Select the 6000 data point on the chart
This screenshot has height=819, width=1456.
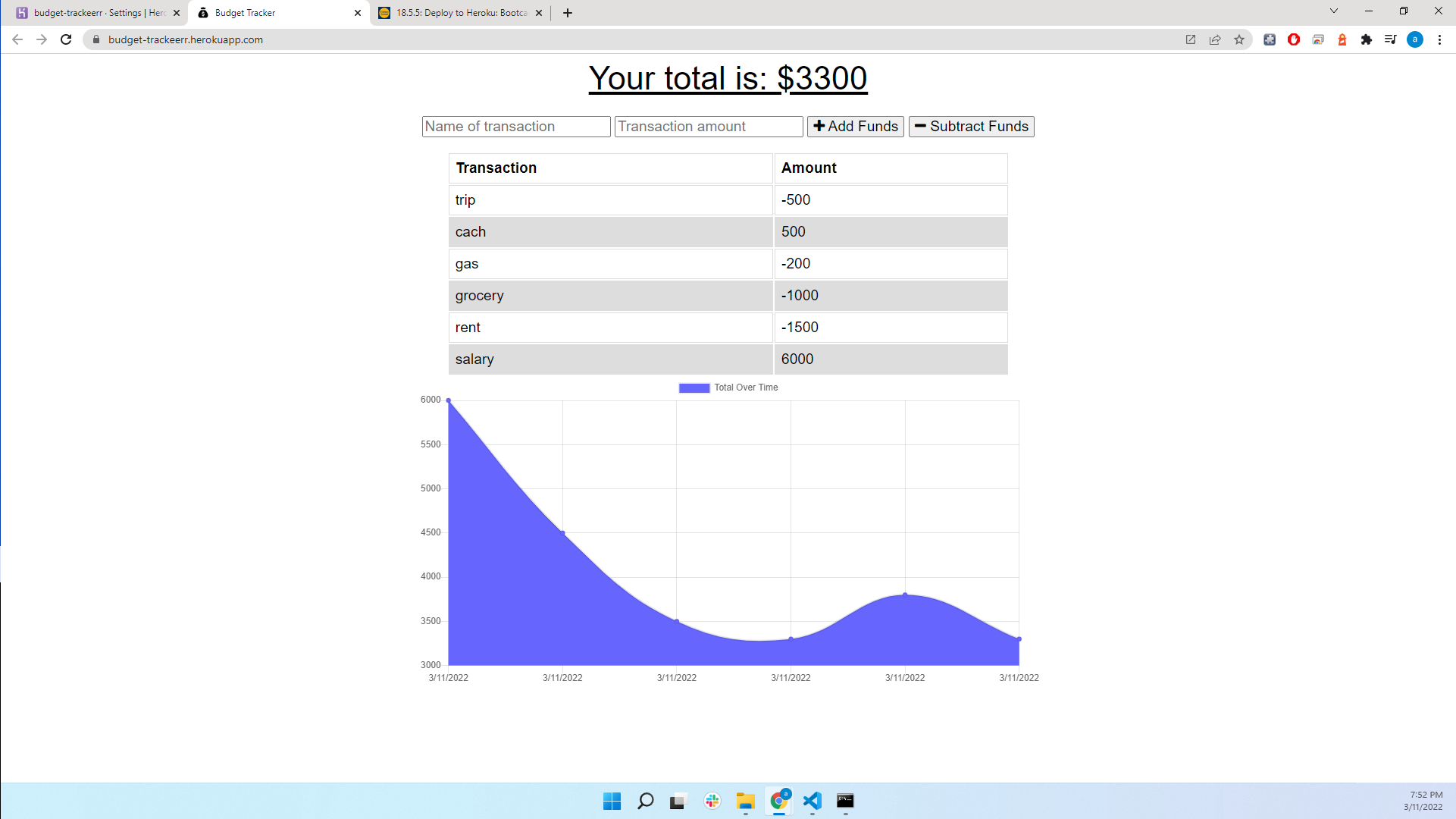[449, 400]
